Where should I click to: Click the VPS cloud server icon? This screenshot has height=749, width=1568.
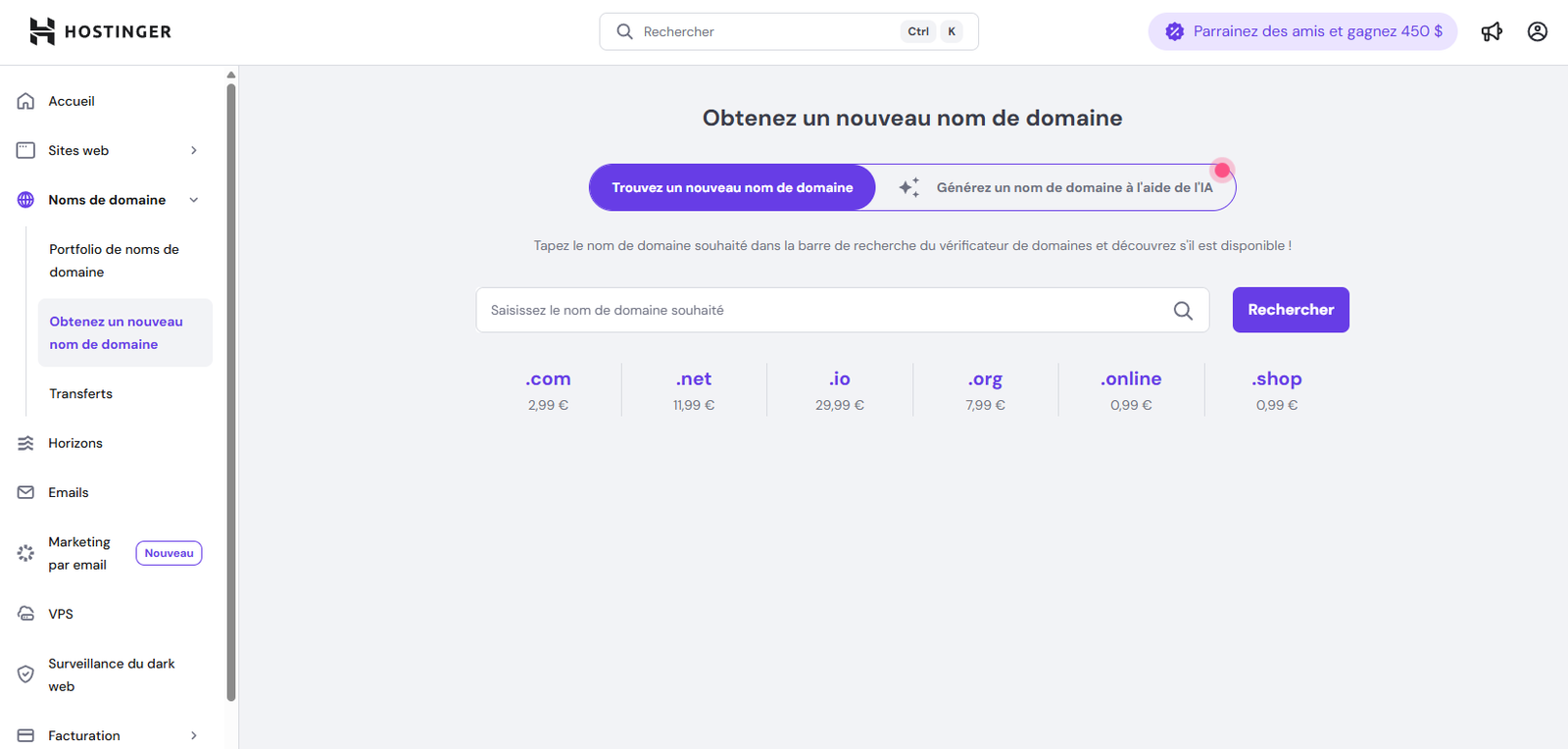[x=26, y=614]
